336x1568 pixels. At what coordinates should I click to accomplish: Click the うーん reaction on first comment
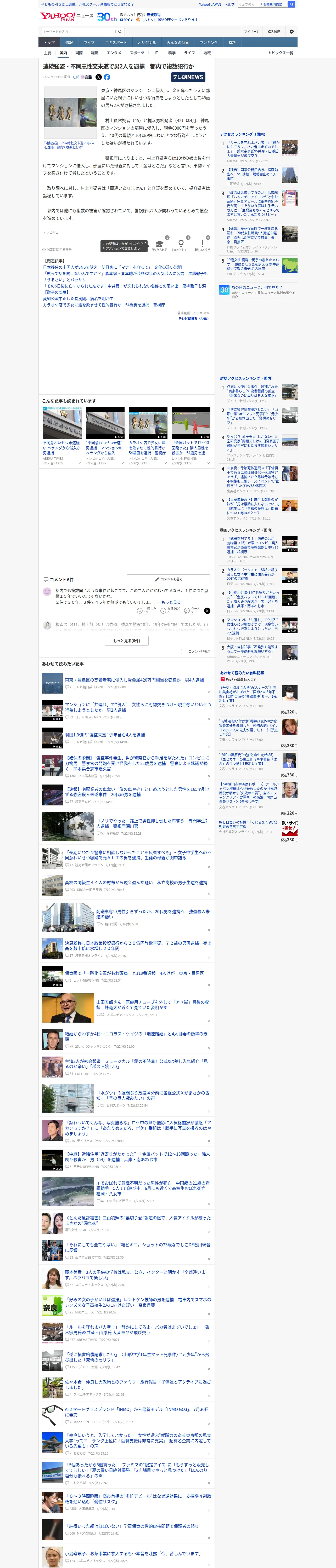pos(187,610)
